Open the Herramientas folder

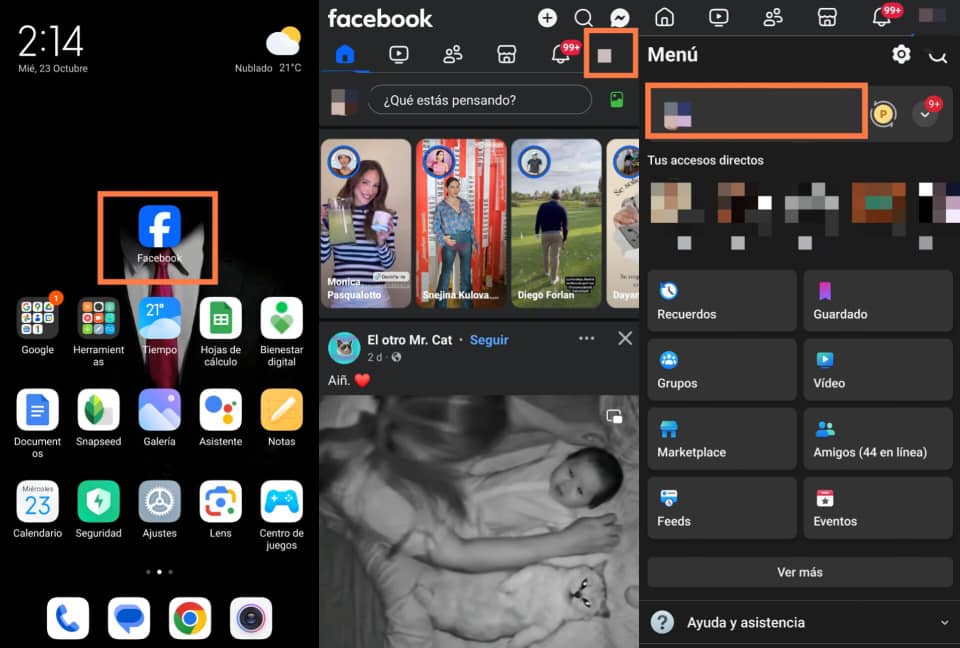(98, 318)
